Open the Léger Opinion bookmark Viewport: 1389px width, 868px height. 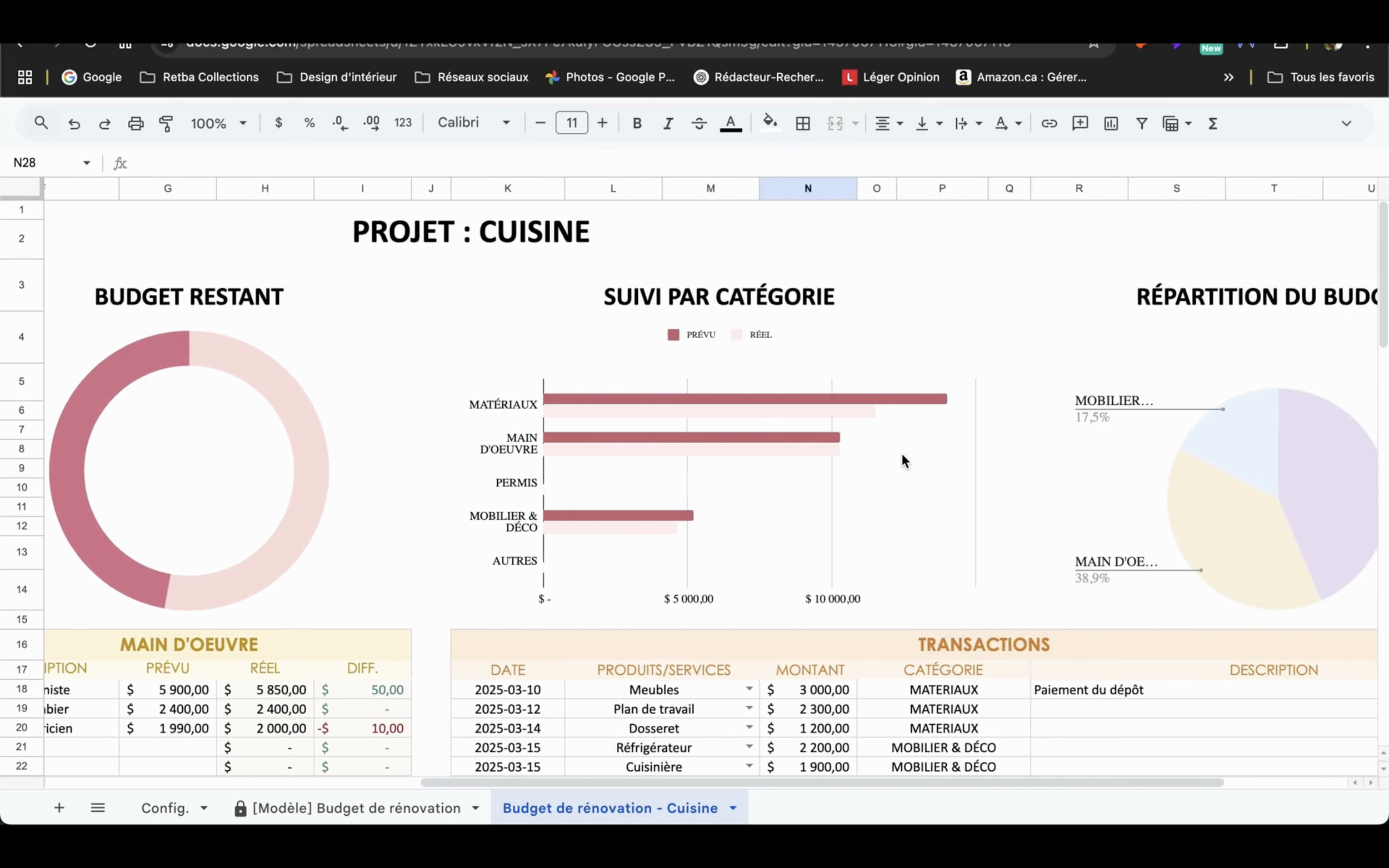coord(891,77)
